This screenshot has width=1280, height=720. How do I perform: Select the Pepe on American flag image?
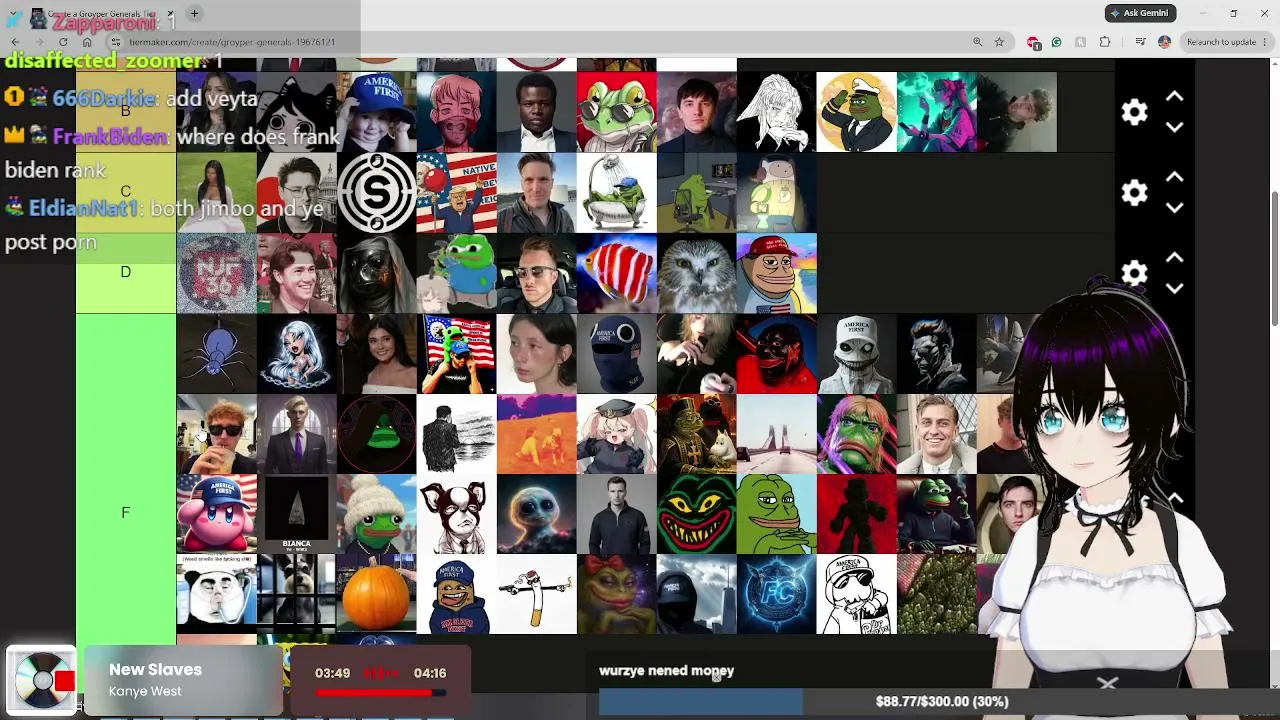(x=457, y=354)
